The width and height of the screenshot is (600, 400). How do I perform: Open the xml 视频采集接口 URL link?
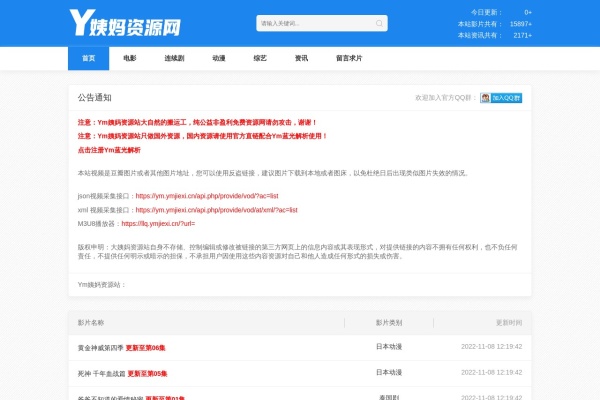click(216, 210)
